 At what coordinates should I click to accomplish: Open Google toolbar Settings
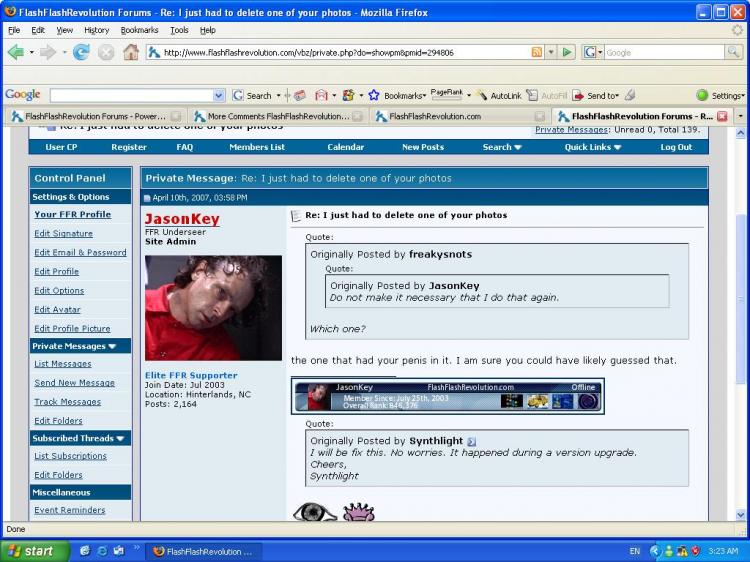(x=720, y=96)
